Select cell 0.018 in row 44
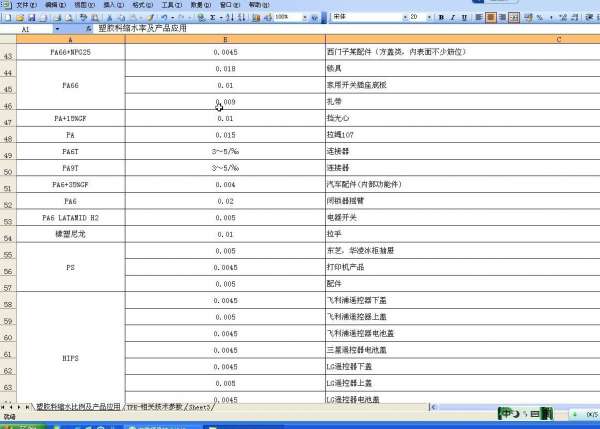This screenshot has height=429, width=600. click(x=225, y=69)
